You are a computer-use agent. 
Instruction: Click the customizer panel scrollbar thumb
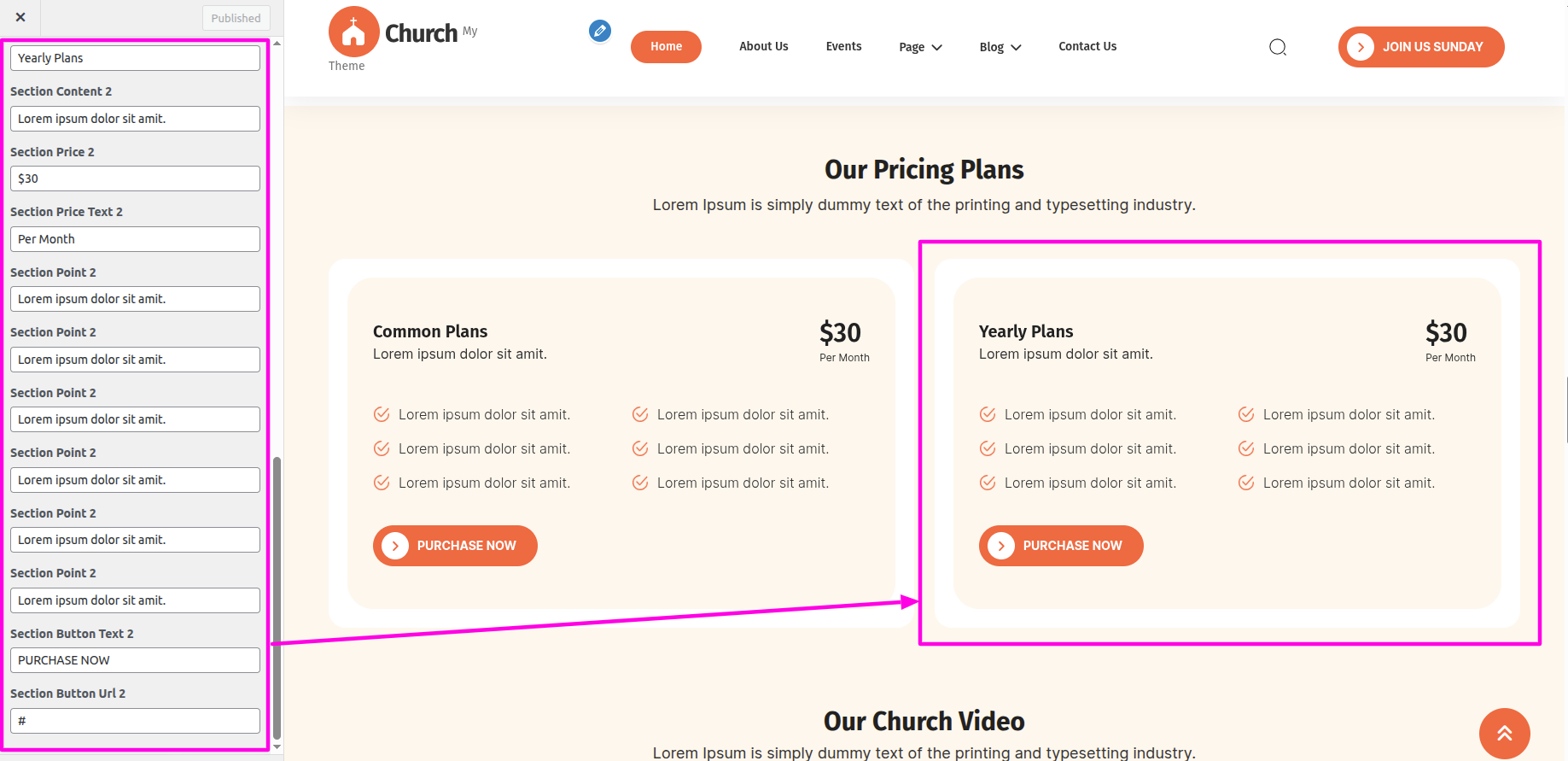tap(277, 598)
